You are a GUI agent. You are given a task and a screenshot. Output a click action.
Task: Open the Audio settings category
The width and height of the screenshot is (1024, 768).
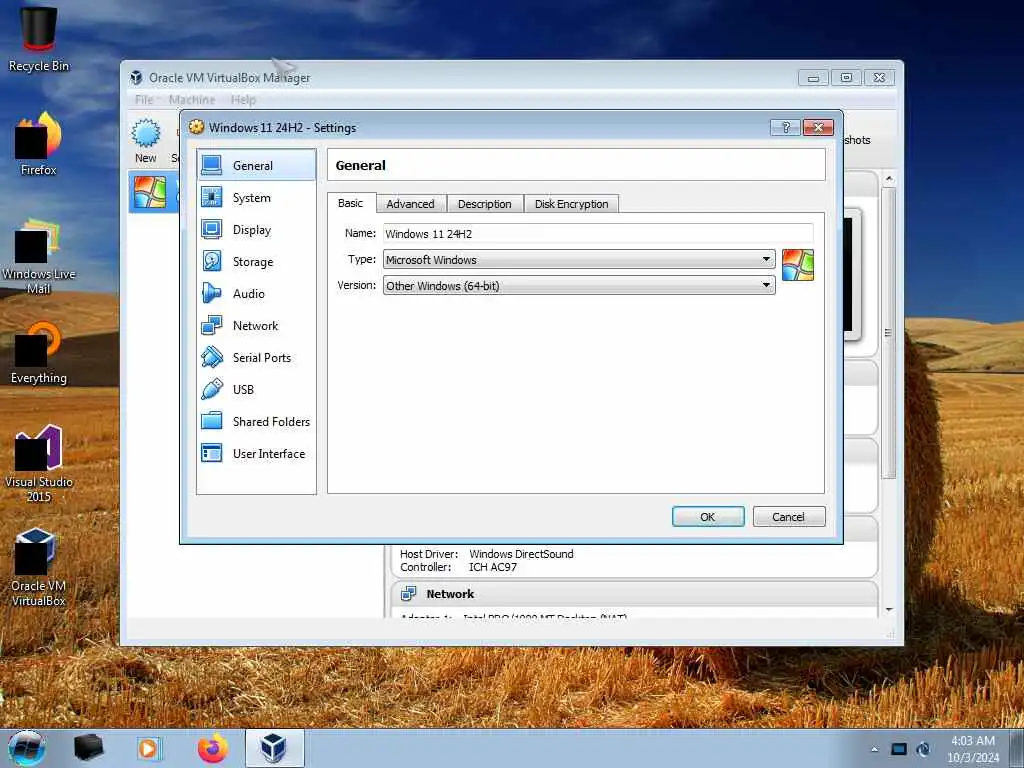point(256,293)
